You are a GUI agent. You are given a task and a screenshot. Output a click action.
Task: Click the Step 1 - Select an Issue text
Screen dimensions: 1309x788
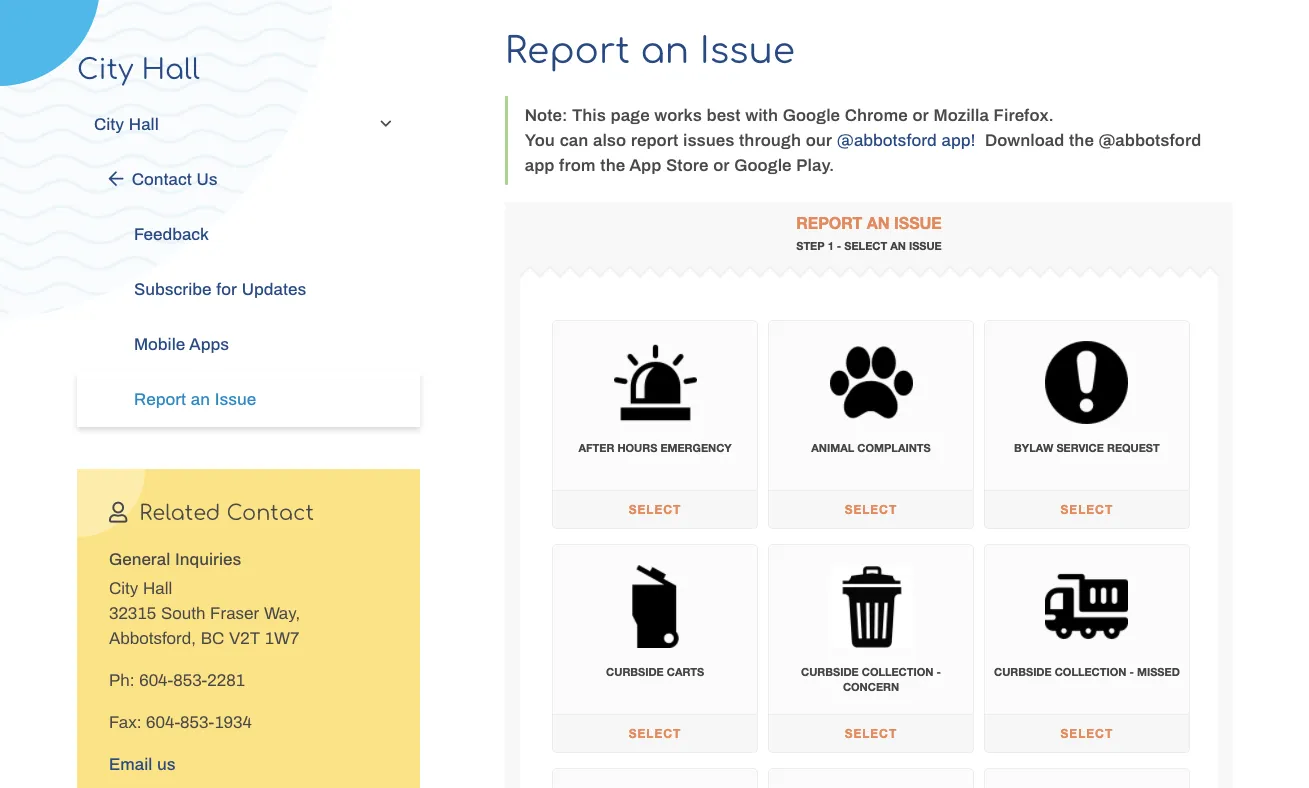(869, 246)
